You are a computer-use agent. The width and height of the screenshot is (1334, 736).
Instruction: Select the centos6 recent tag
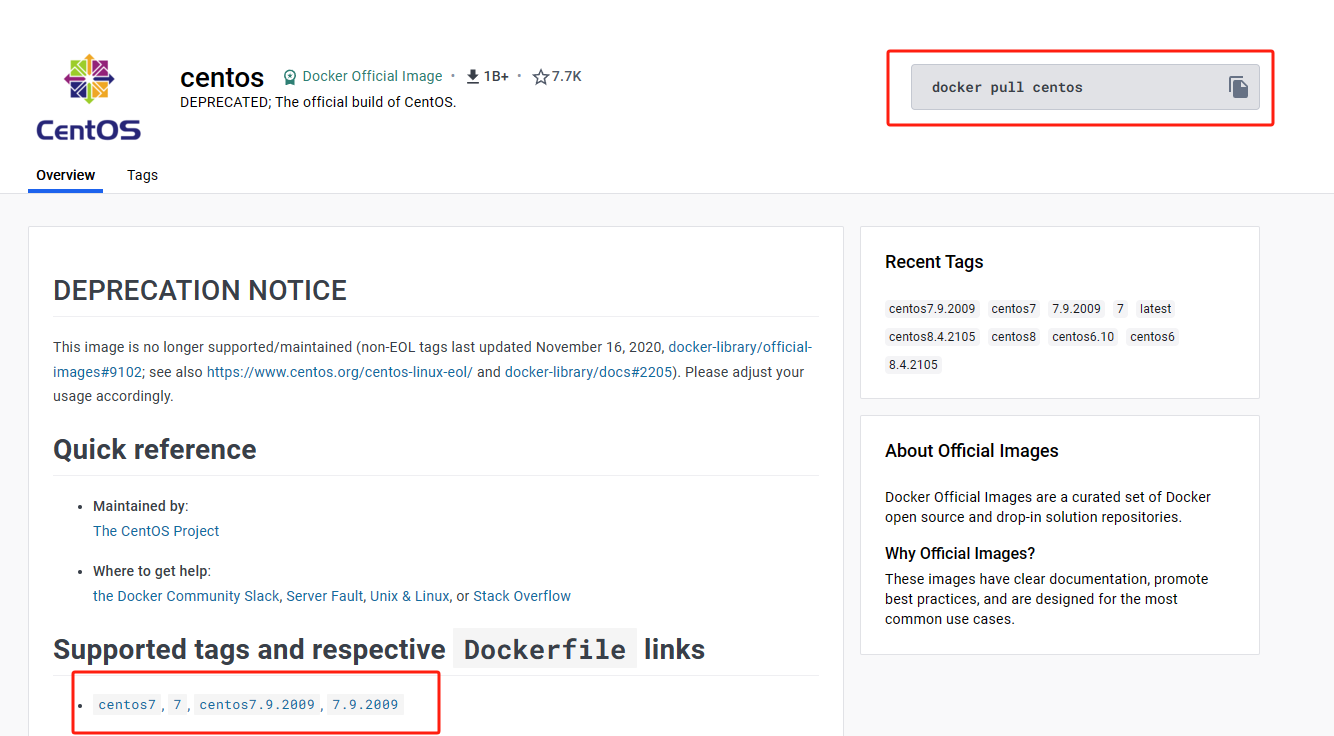coord(1152,337)
